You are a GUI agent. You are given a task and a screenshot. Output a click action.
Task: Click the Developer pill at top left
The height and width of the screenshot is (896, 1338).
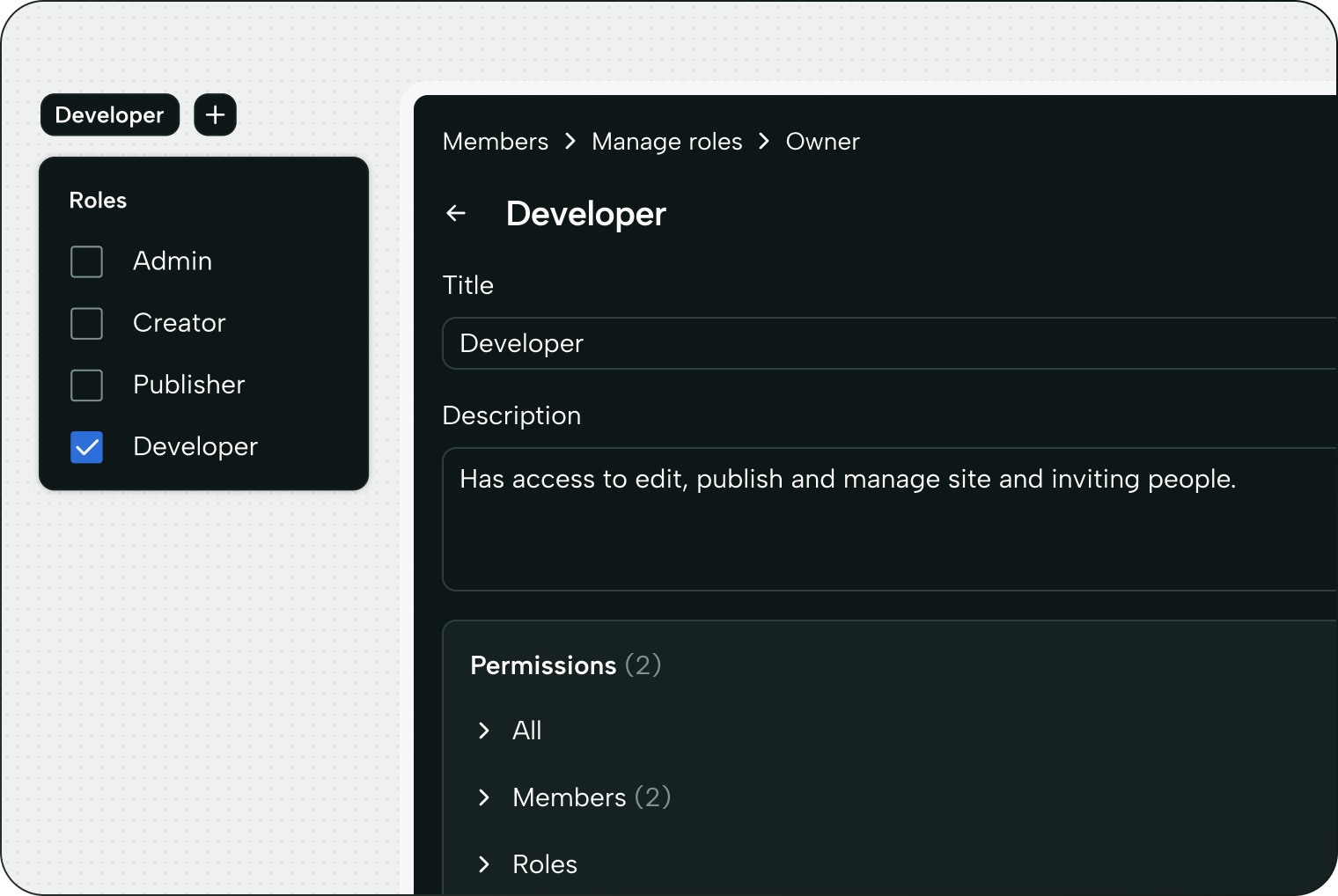[109, 114]
